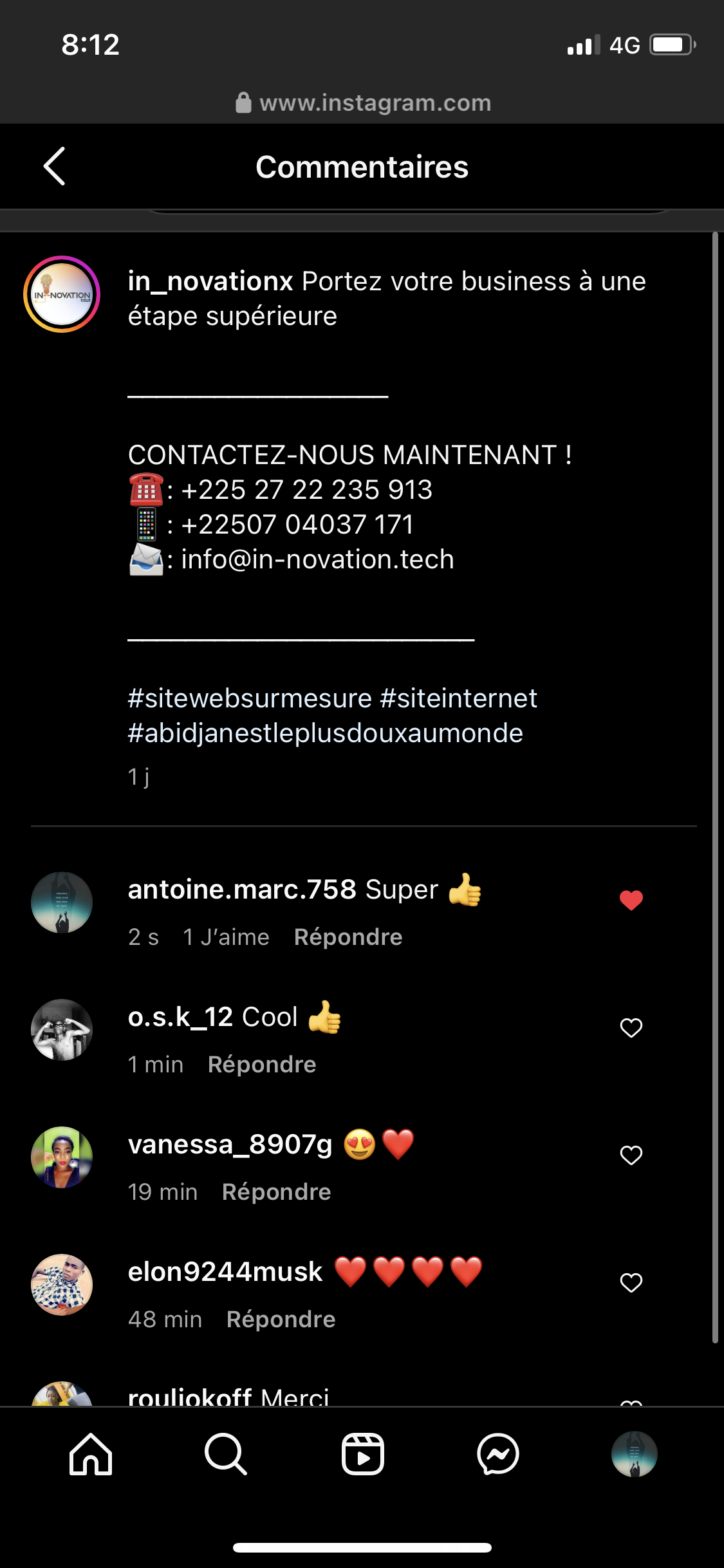Open elon9244musk's profile picture
724x1568 pixels.
tap(62, 1284)
